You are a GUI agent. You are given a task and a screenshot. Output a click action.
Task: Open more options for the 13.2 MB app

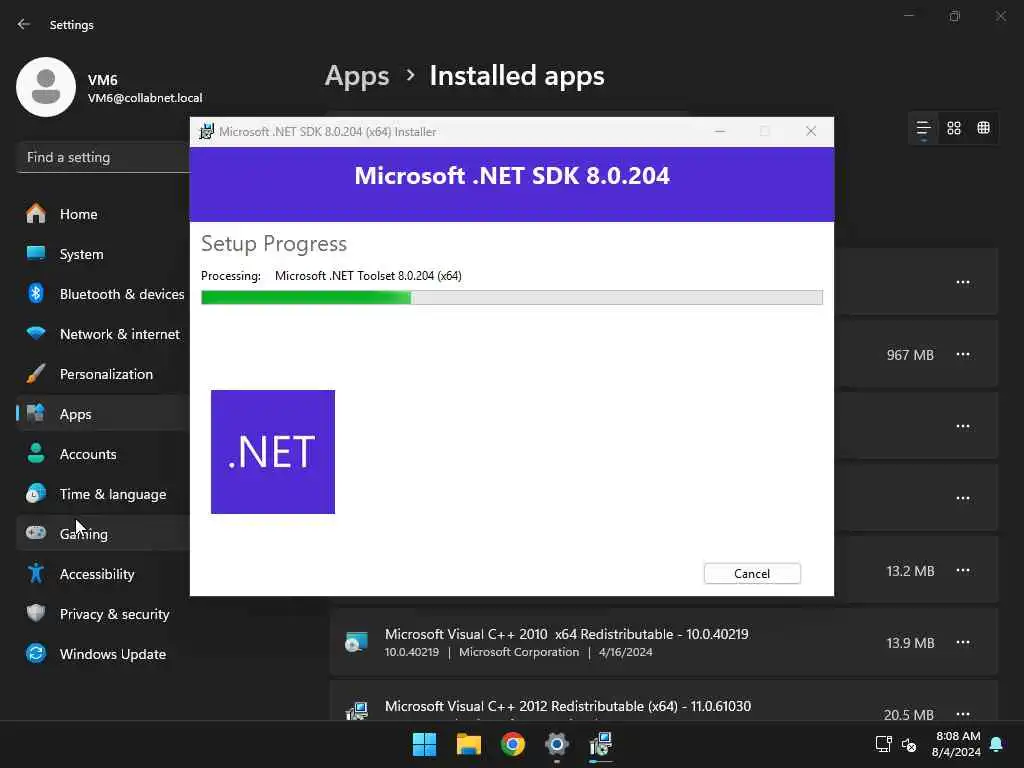point(963,570)
